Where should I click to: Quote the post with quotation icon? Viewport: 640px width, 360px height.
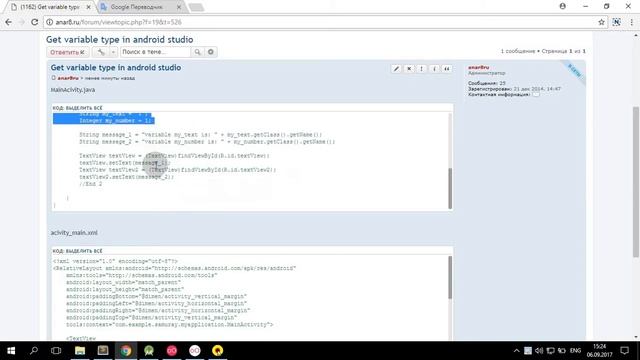point(447,69)
